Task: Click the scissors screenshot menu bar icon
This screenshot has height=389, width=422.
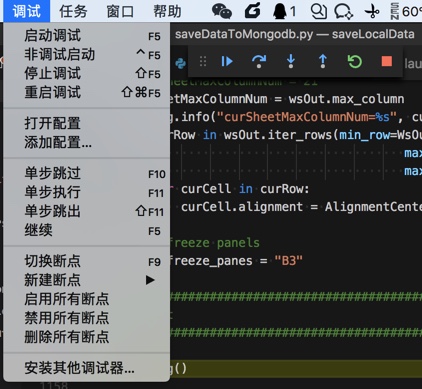Action: click(x=372, y=11)
